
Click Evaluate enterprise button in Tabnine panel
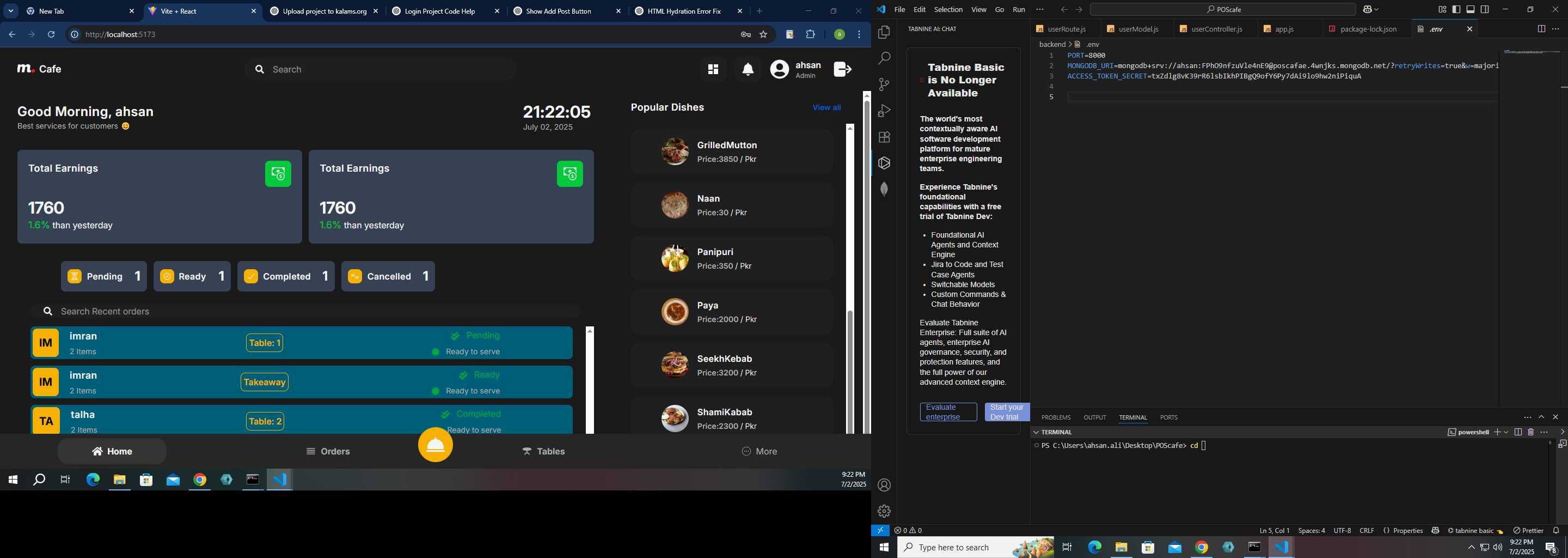pyautogui.click(x=948, y=413)
